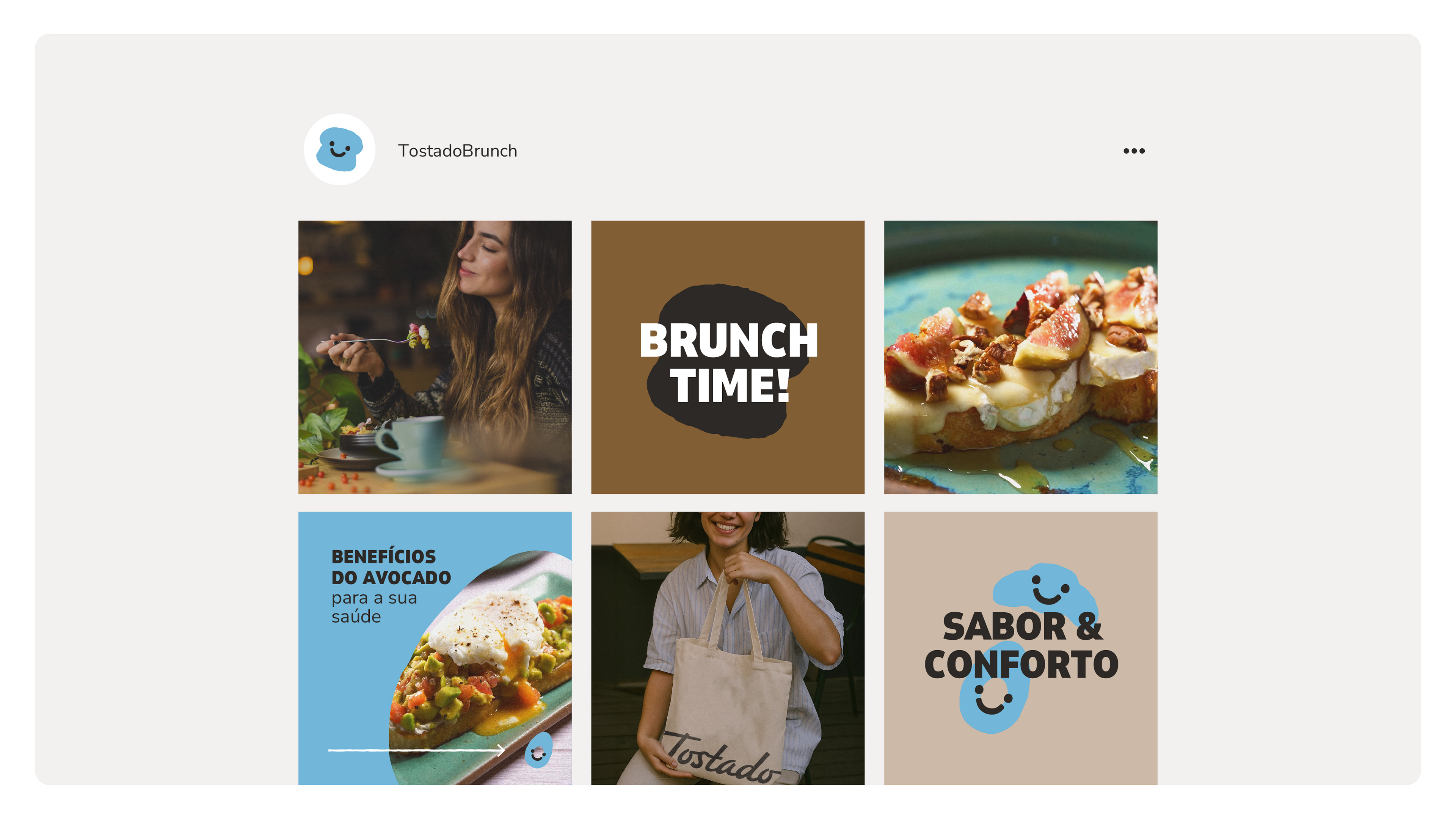1456x819 pixels.
Task: Click the white arrow on avocado post
Action: [417, 750]
